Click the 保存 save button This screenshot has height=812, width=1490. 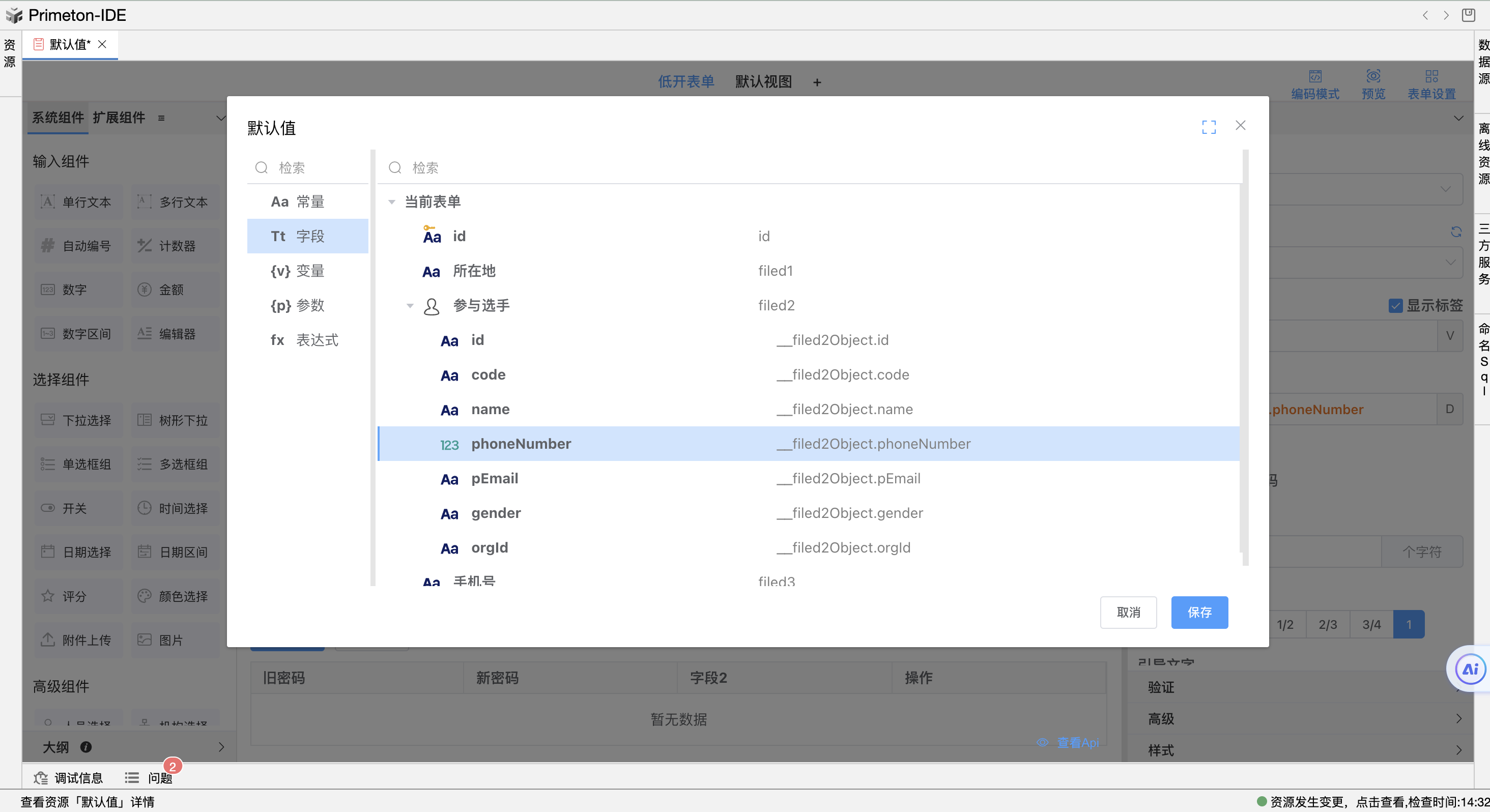point(1199,612)
